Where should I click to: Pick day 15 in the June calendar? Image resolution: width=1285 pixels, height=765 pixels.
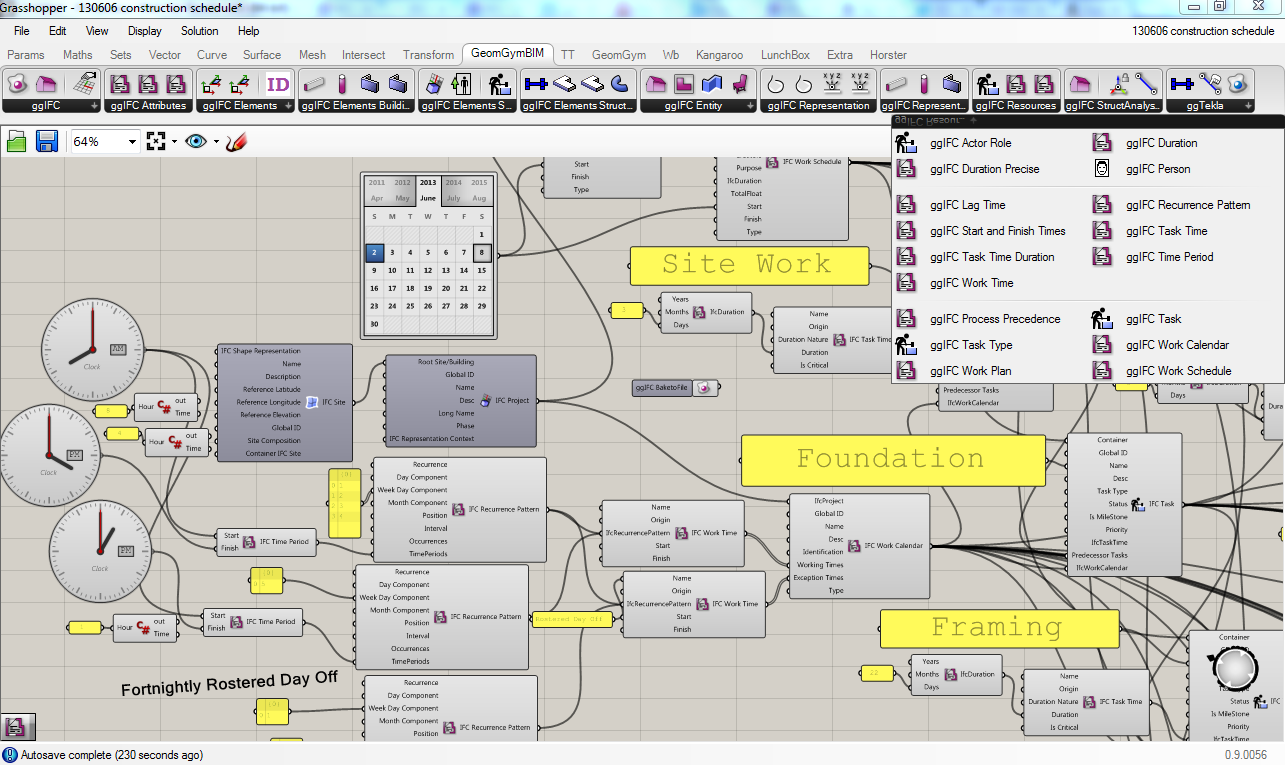tap(482, 270)
